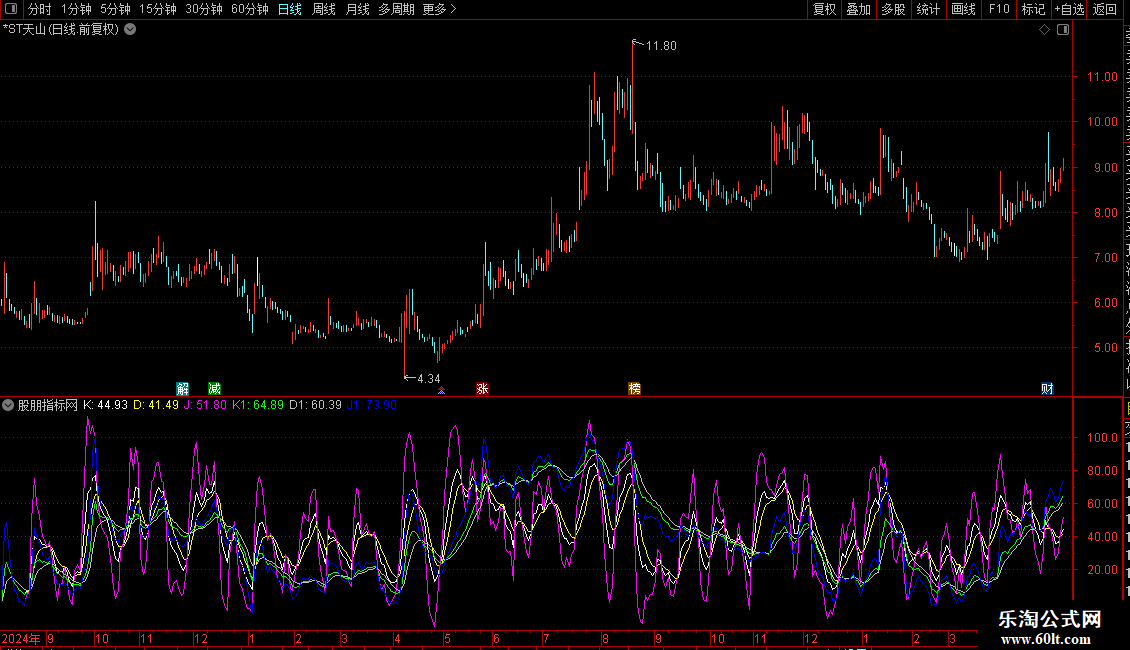Screen dimensions: 1130x650
Task: Switch to 分时 view
Action: click(40, 9)
